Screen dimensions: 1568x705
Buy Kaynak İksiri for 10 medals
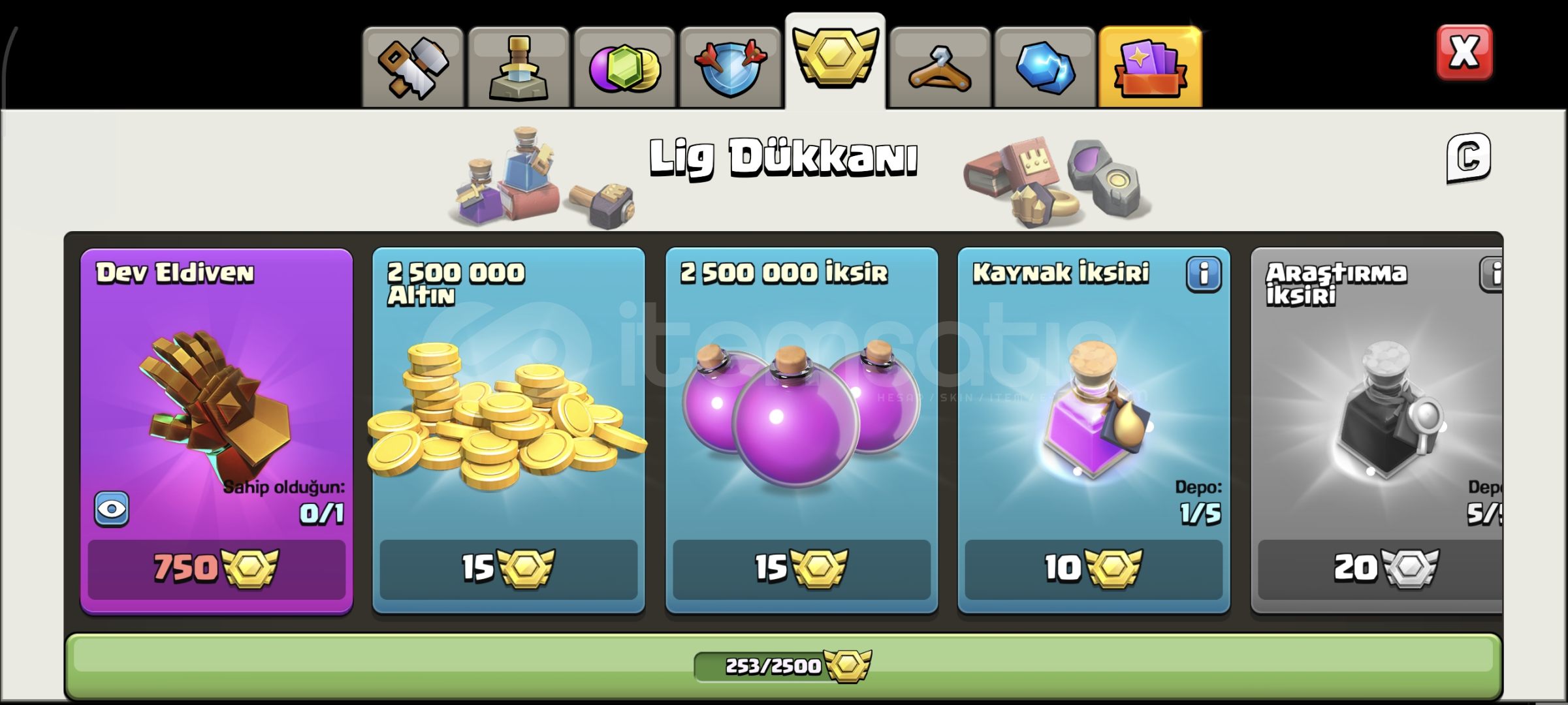pos(1093,569)
